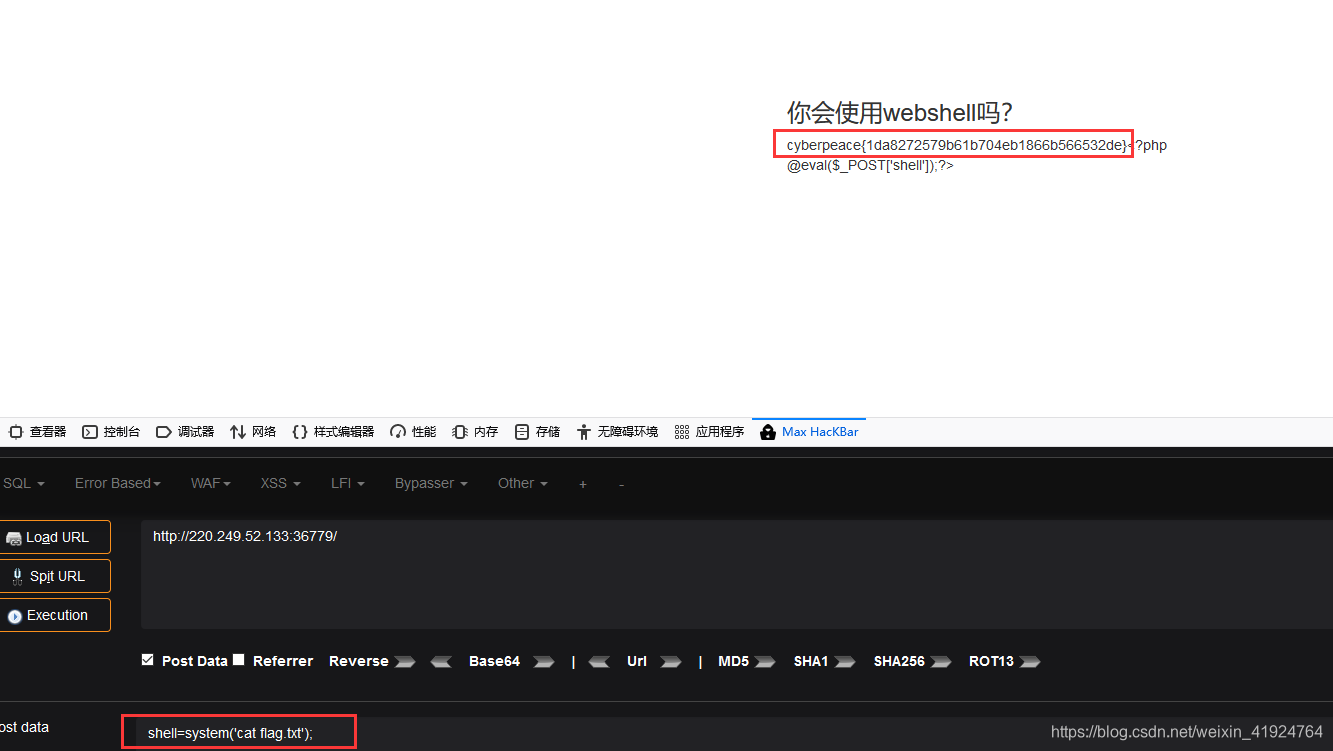Switch to the Console (控制台) tab

click(111, 432)
